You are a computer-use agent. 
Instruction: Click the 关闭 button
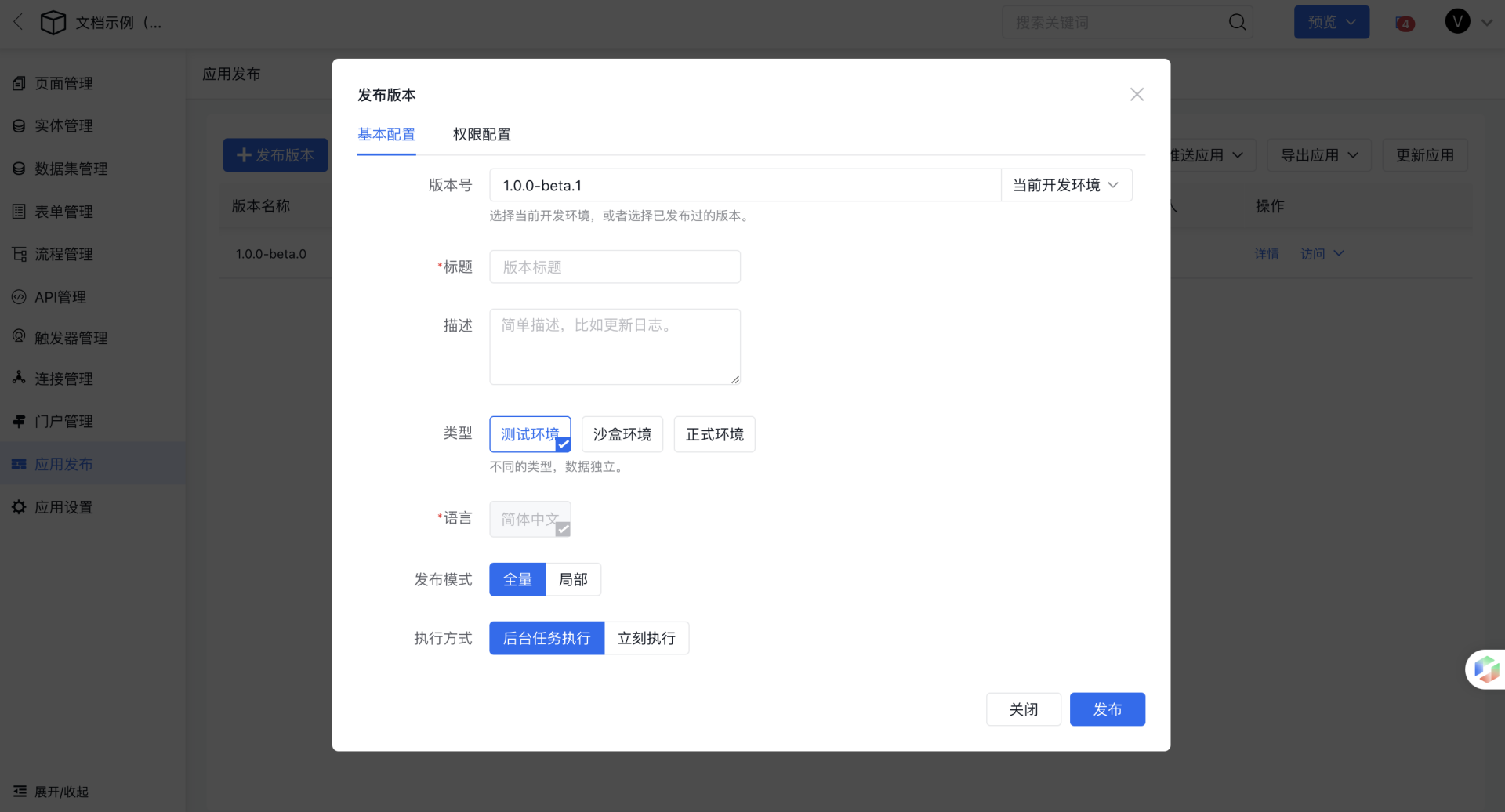click(x=1023, y=709)
